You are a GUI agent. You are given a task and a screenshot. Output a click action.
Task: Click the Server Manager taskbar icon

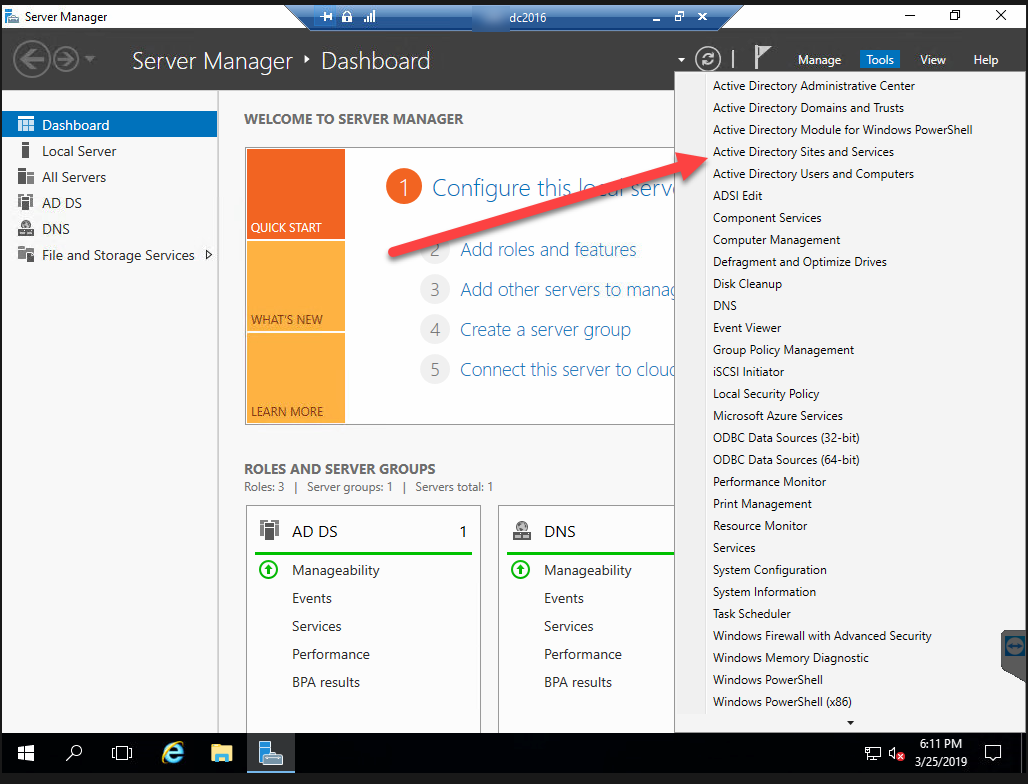coord(271,753)
